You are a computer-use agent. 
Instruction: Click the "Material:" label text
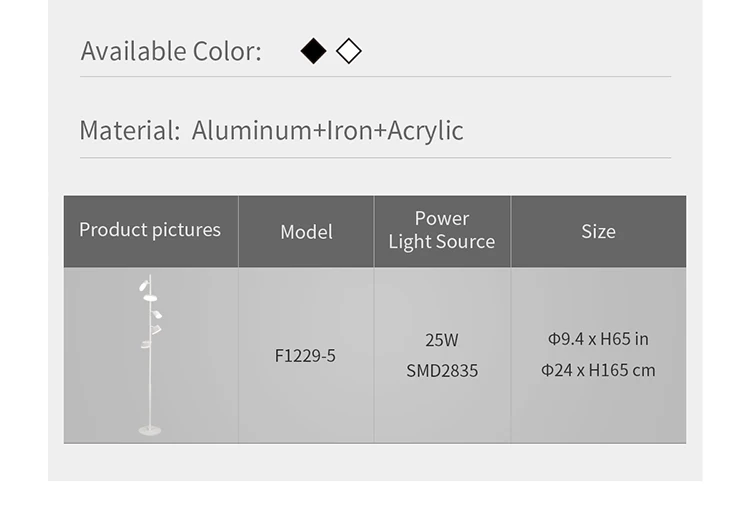click(129, 131)
